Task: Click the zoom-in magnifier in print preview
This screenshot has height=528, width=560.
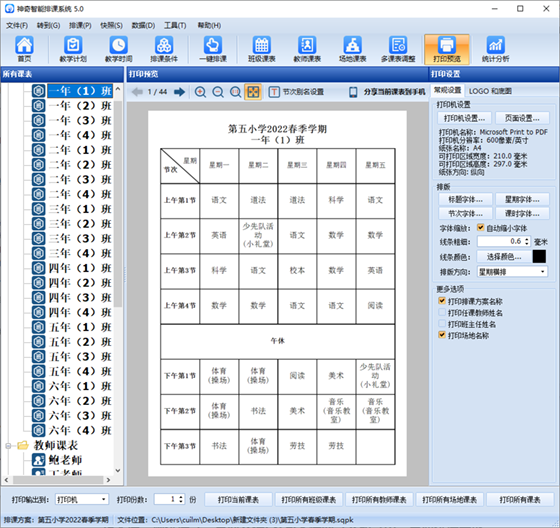Action: [200, 92]
